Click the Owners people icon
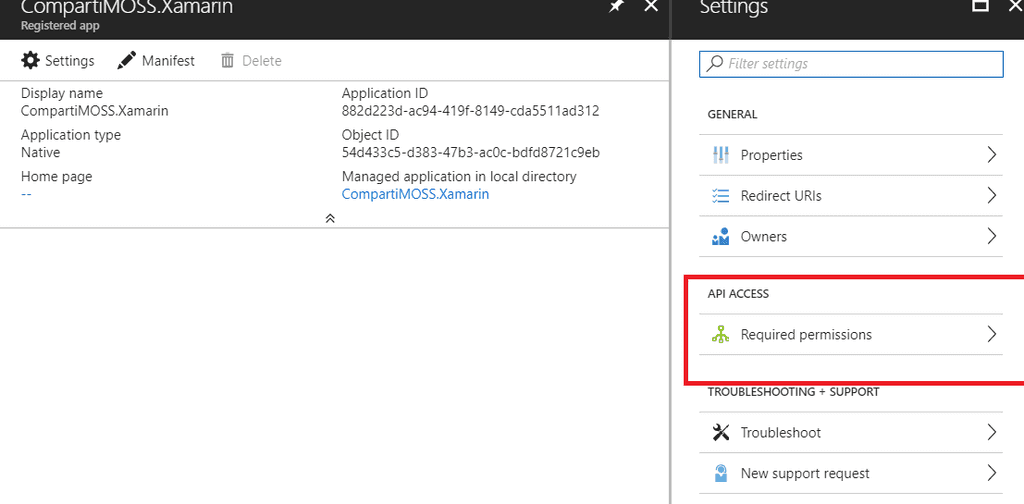The height and width of the screenshot is (504, 1024). click(720, 237)
